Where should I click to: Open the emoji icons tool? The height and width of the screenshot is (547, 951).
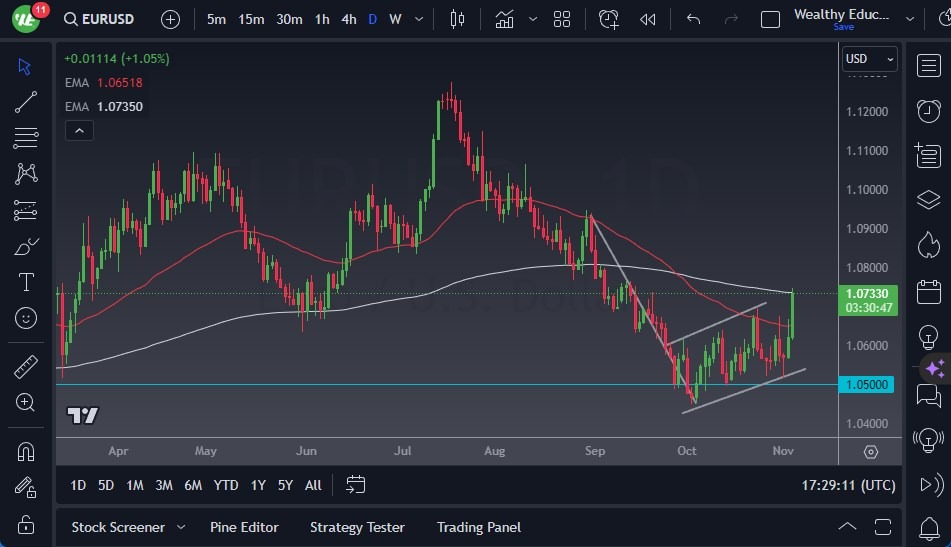pyautogui.click(x=26, y=318)
